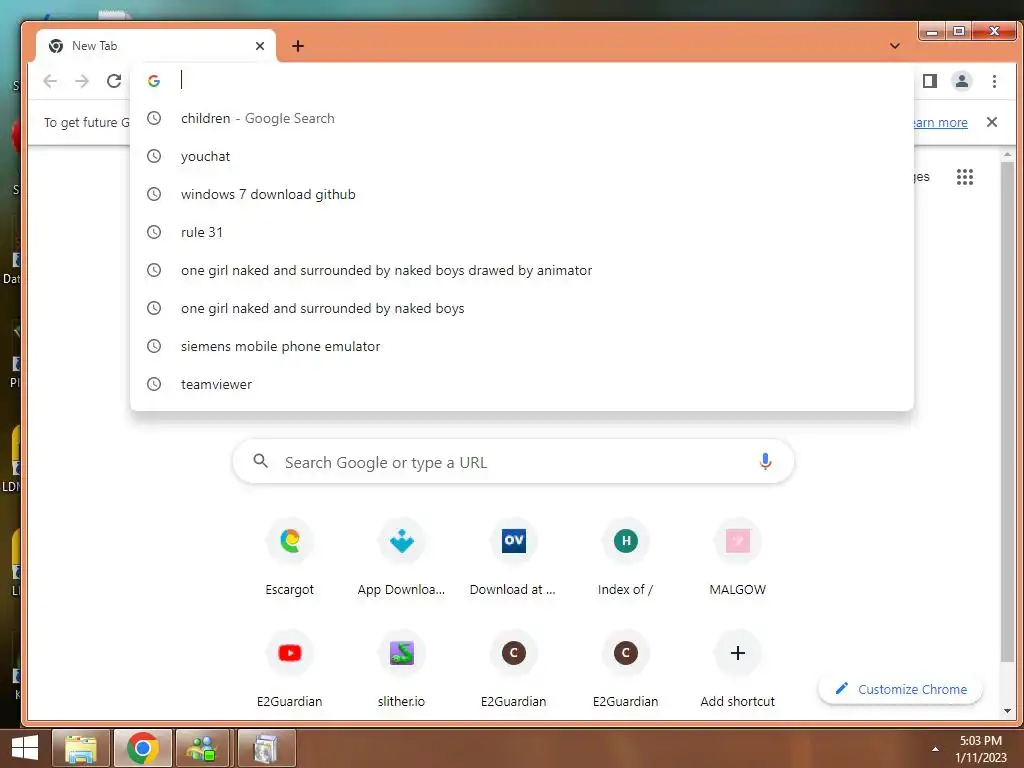Open the slither.io shortcut

401,670
